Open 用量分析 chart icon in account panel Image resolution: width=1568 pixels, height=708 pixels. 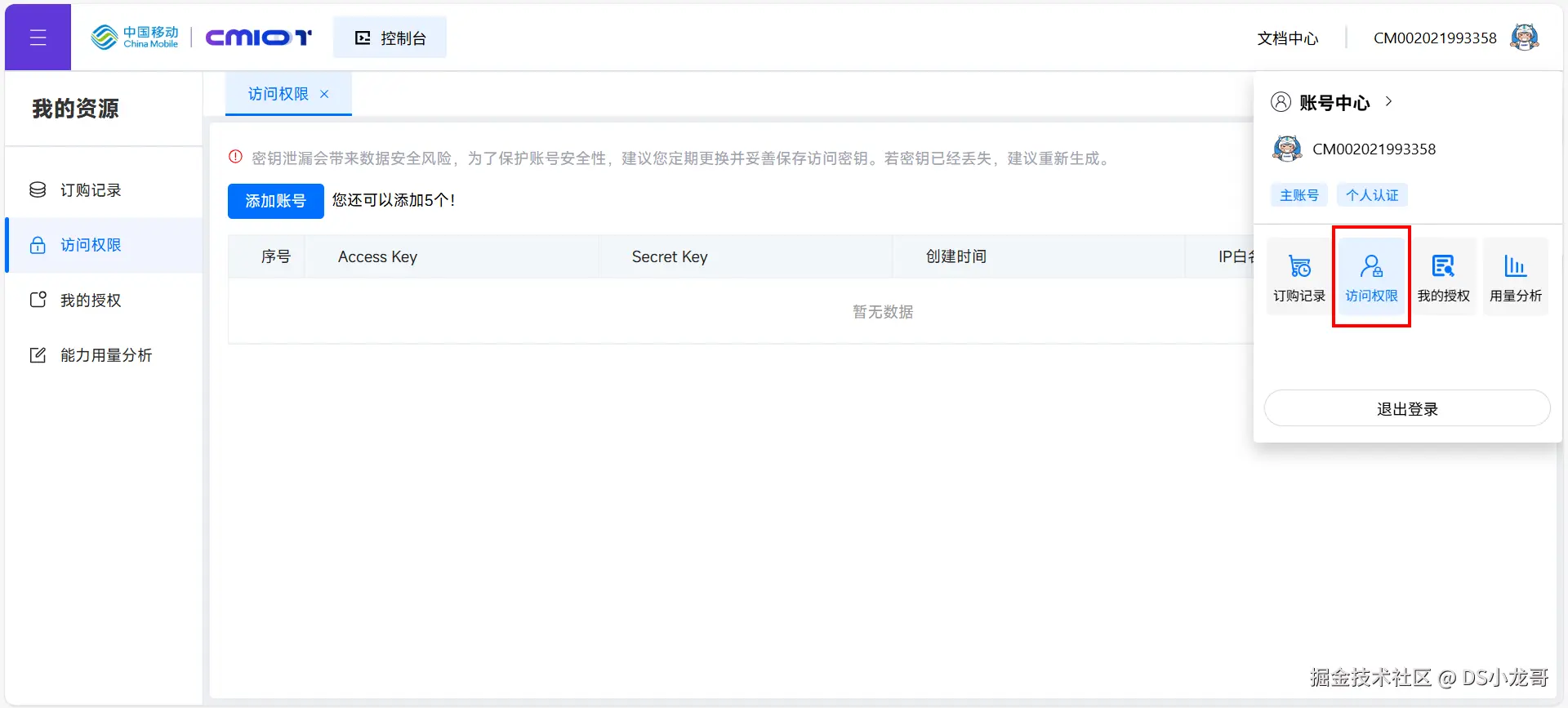point(1515,278)
